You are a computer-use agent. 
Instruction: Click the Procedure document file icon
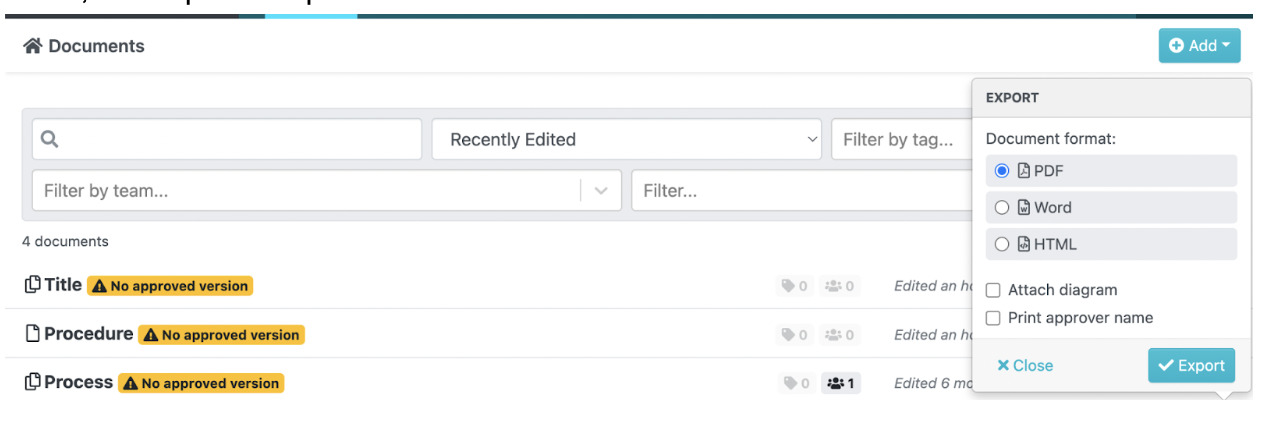point(32,334)
